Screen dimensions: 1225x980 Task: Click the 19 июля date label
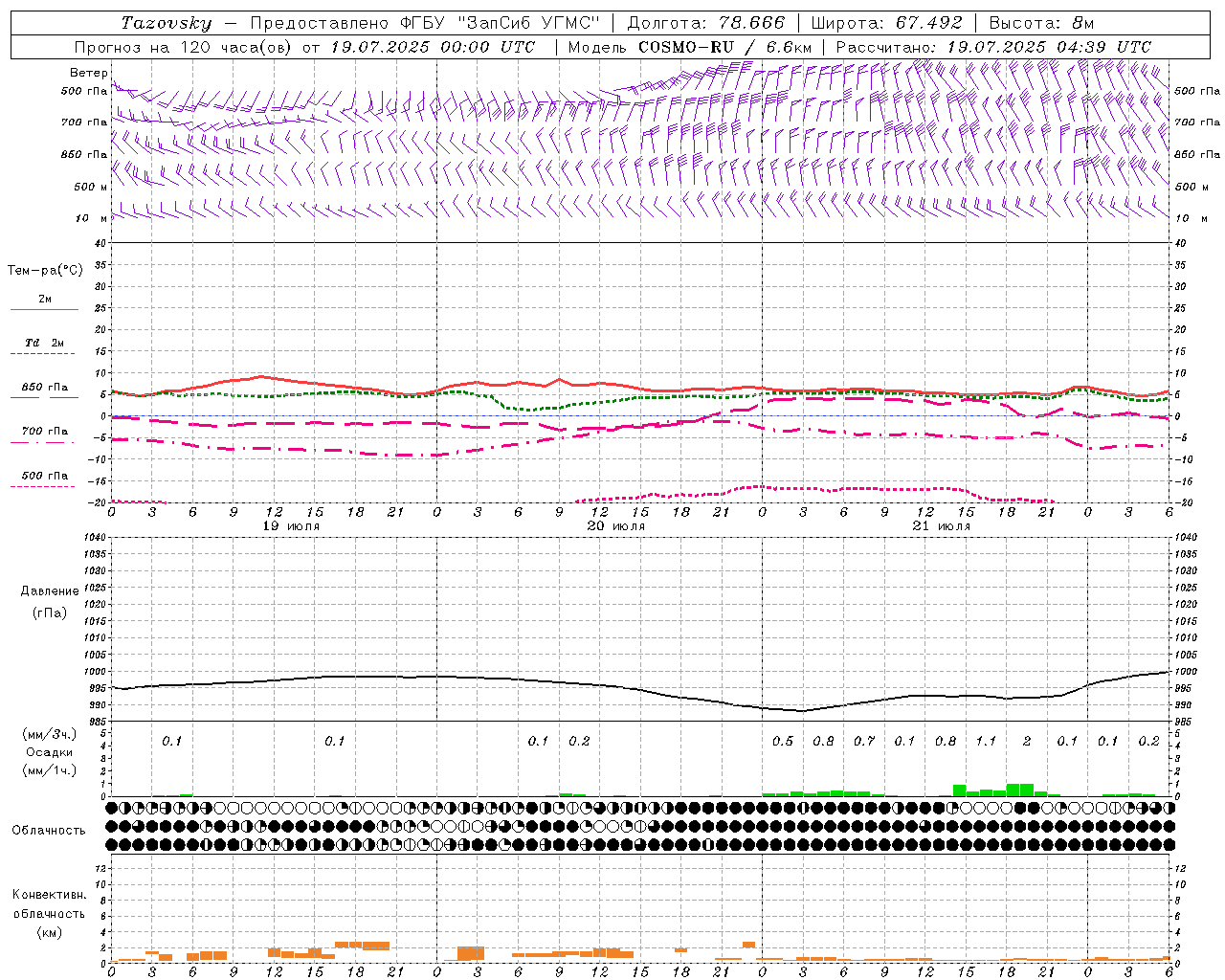292,526
